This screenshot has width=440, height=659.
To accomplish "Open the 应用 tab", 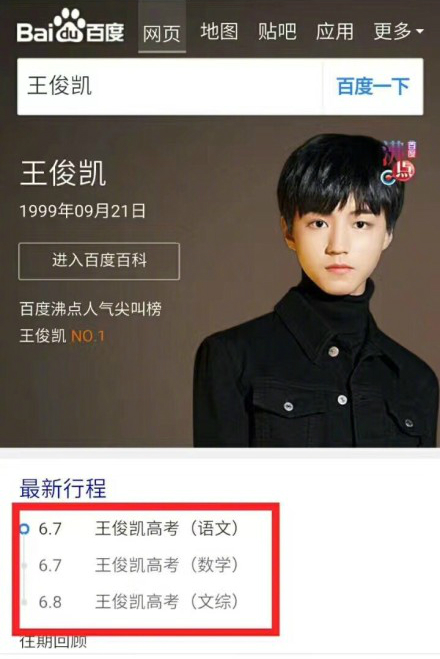I will pyautogui.click(x=335, y=32).
